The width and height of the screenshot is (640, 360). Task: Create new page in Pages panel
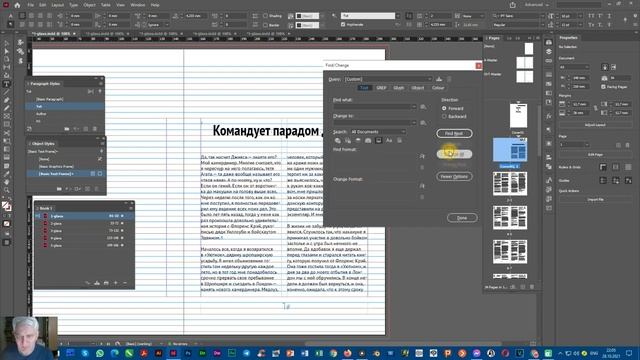click(x=522, y=287)
